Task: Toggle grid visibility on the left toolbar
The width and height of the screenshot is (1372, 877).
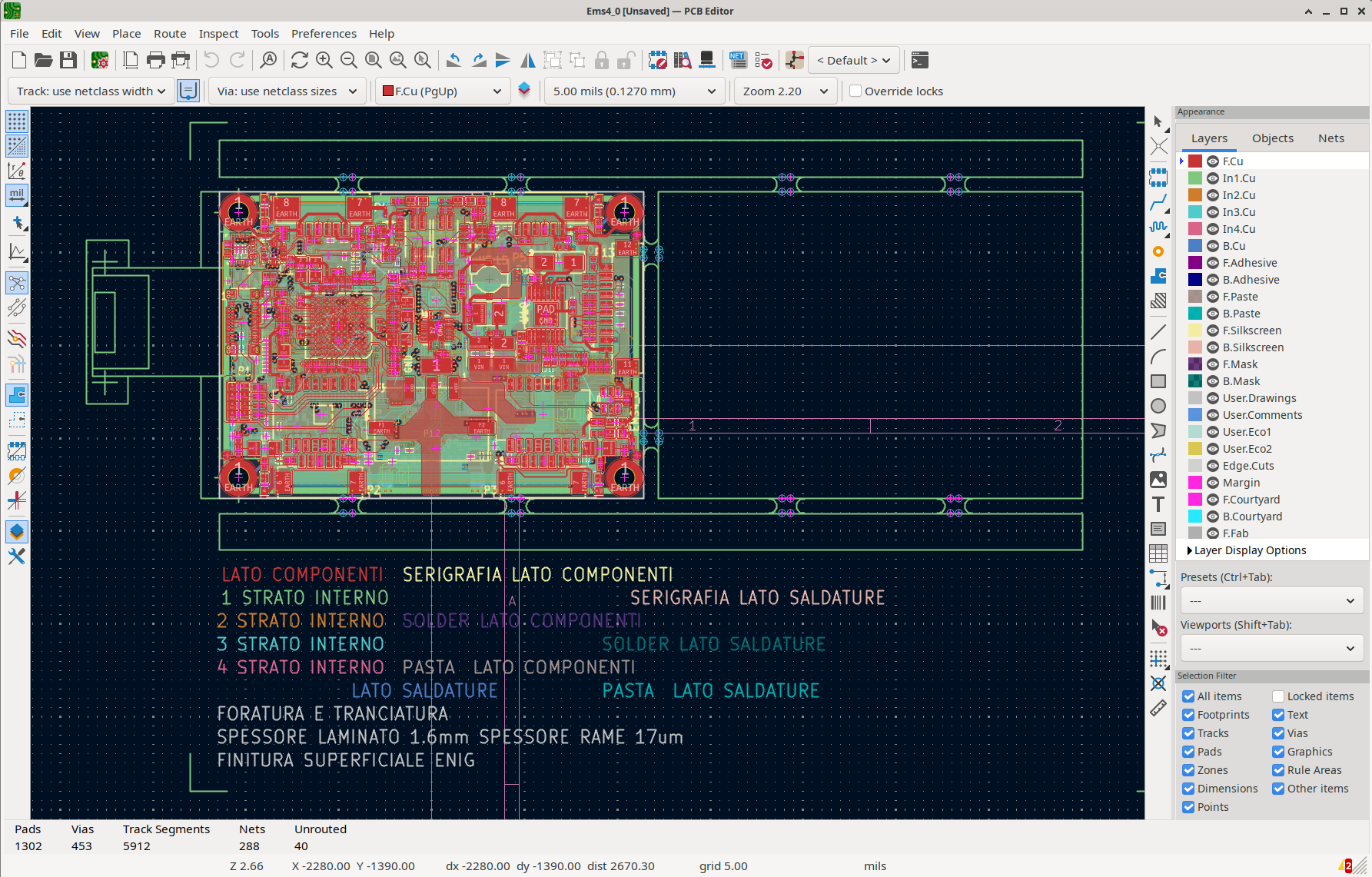Action: 16,121
